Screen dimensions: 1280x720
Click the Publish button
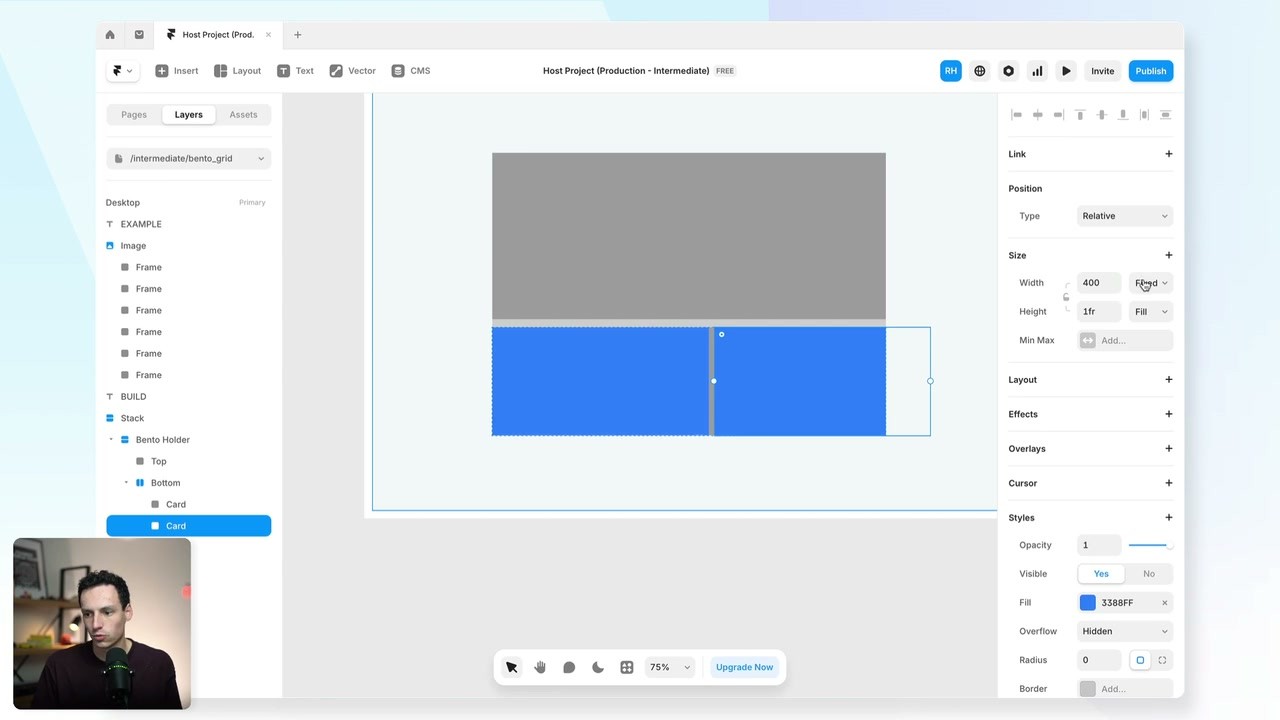1150,71
